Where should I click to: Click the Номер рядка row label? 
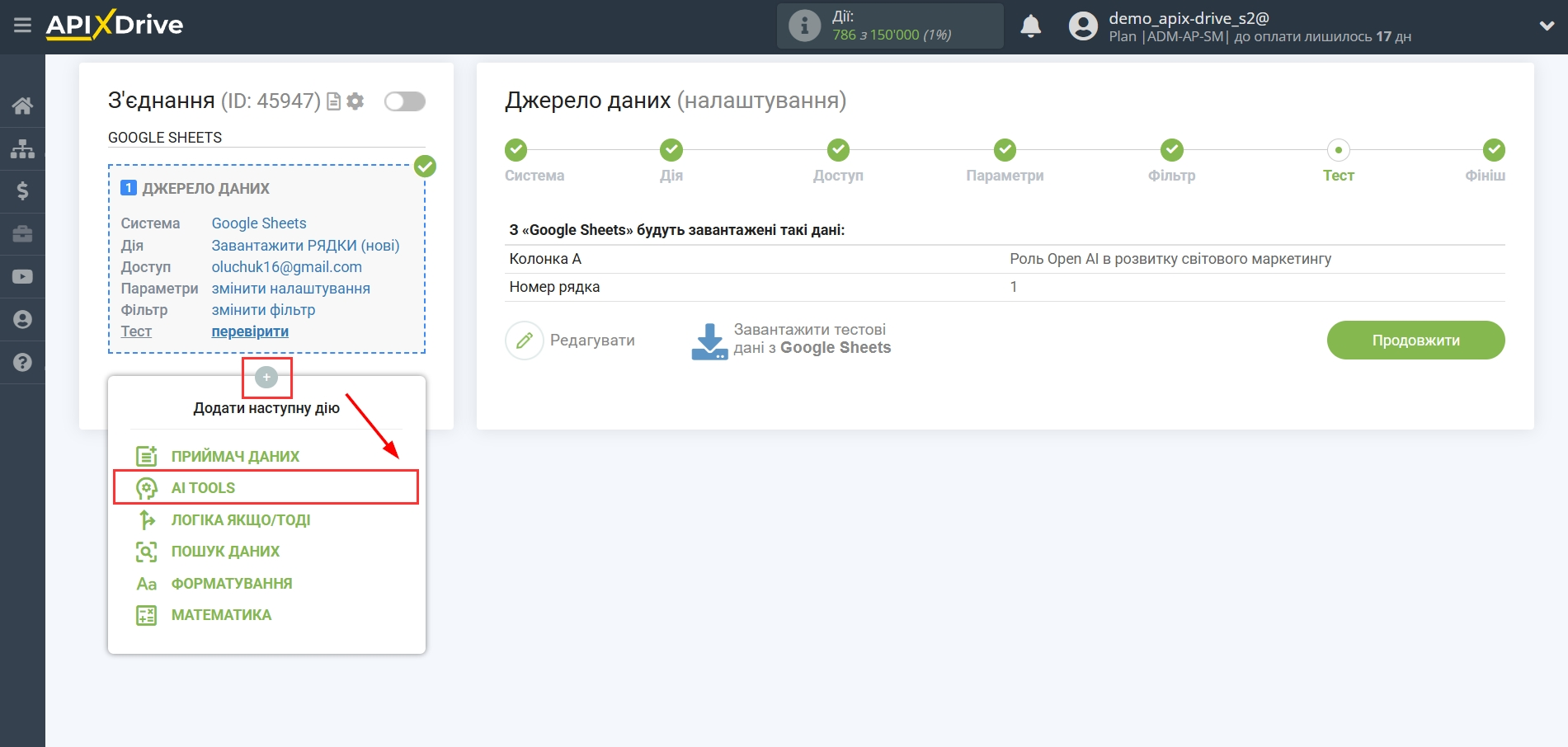pyautogui.click(x=554, y=287)
